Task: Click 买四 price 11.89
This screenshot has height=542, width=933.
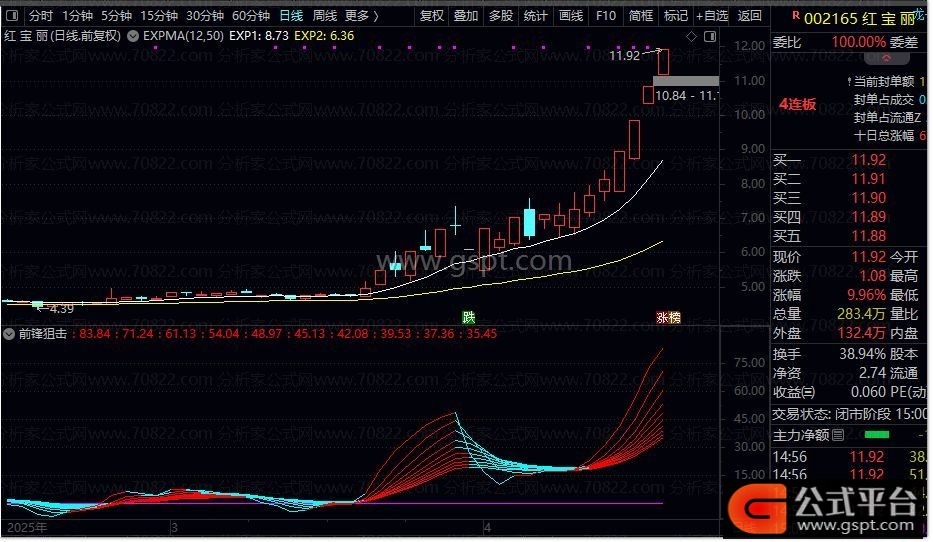Action: click(x=868, y=217)
